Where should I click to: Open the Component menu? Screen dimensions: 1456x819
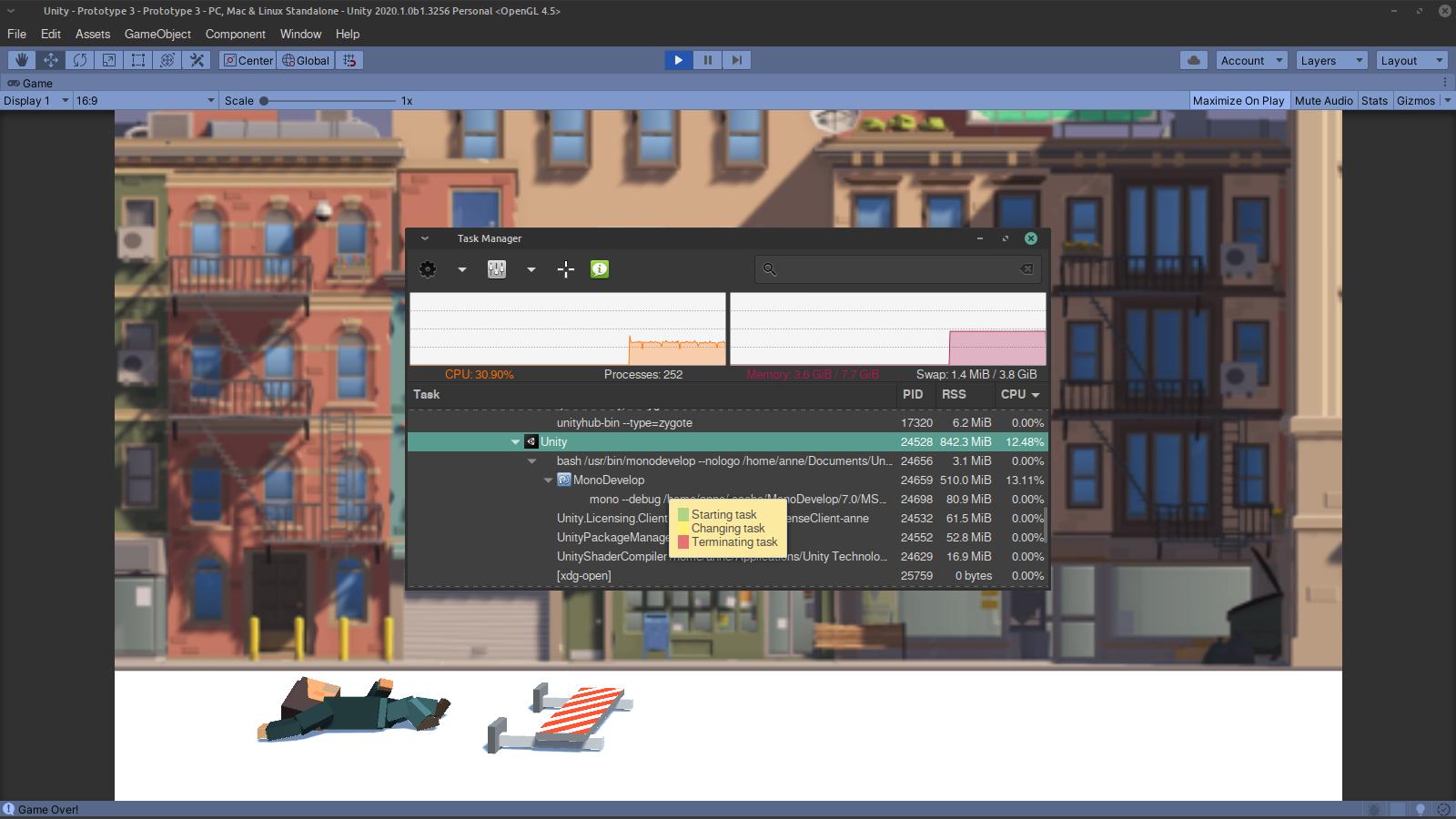click(236, 34)
